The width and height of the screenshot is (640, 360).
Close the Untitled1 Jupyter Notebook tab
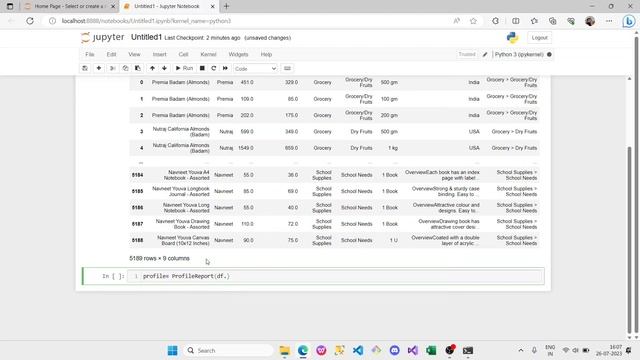pos(213,7)
